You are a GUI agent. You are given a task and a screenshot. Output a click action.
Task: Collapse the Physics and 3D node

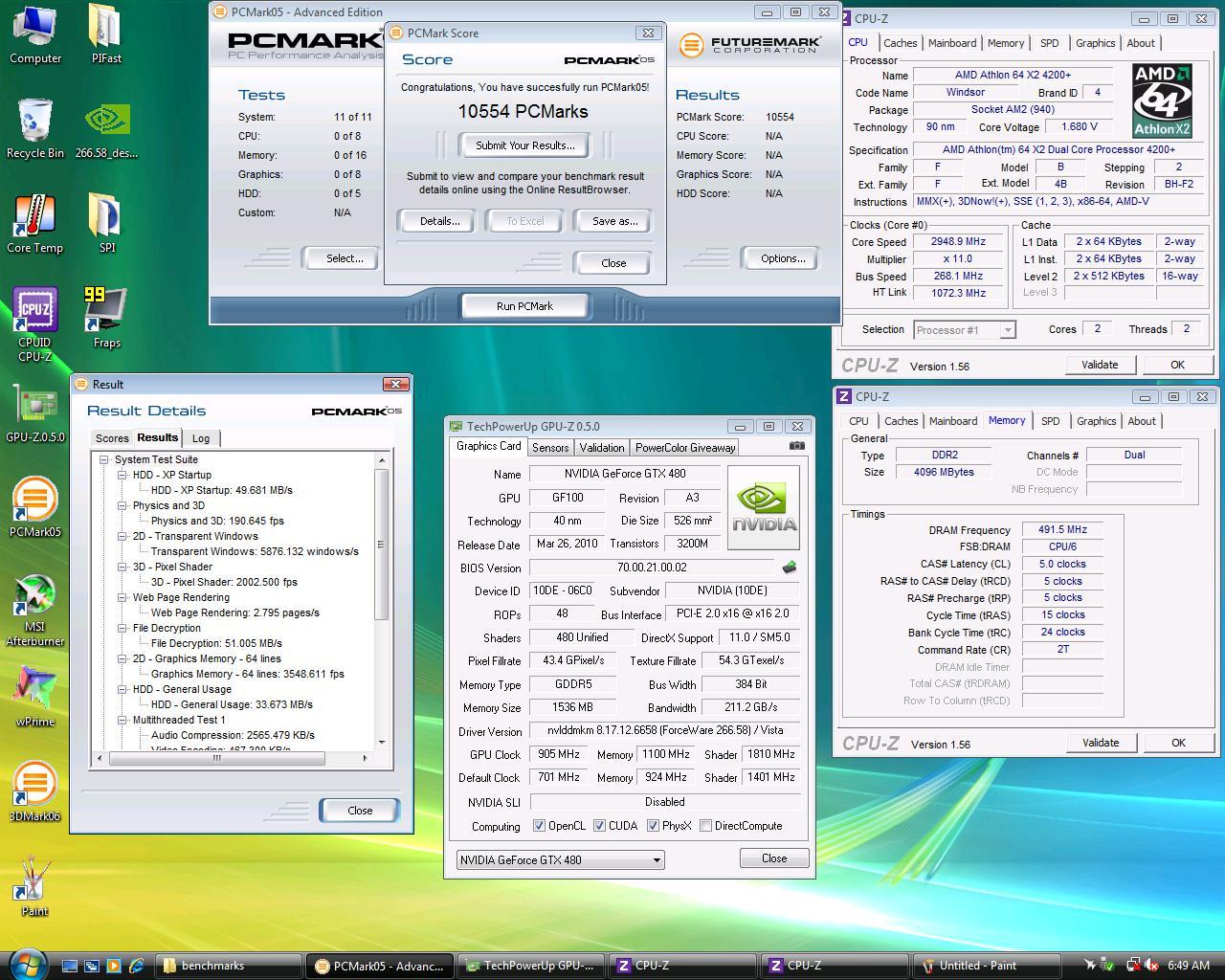[x=122, y=505]
